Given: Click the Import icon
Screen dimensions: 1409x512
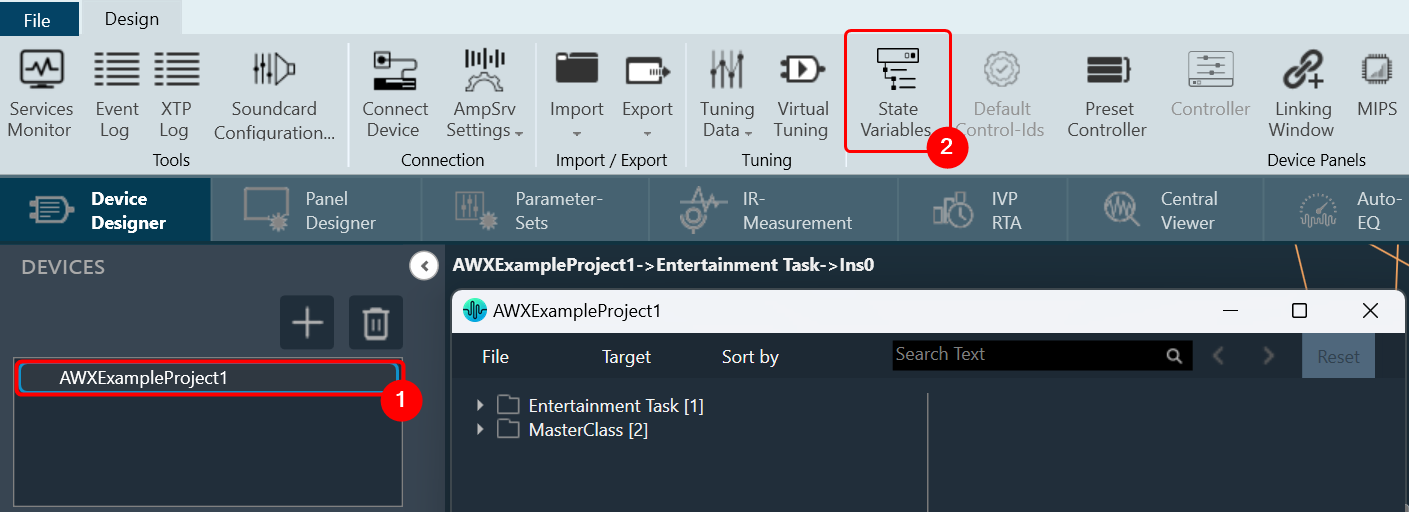Looking at the screenshot, I should point(577,69).
